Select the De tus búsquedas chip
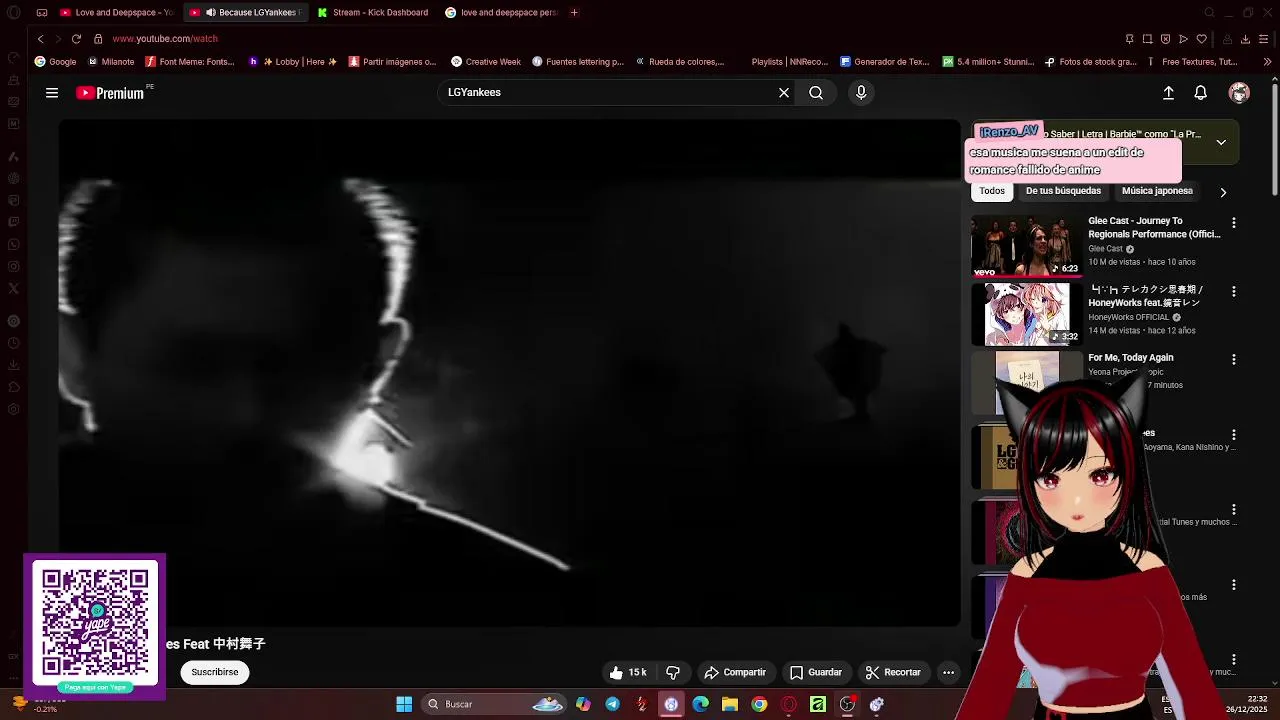 pos(1063,191)
